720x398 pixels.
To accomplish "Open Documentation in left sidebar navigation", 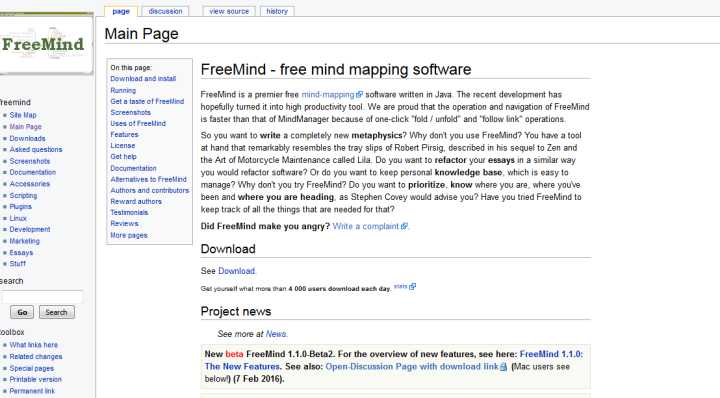I will (33, 172).
